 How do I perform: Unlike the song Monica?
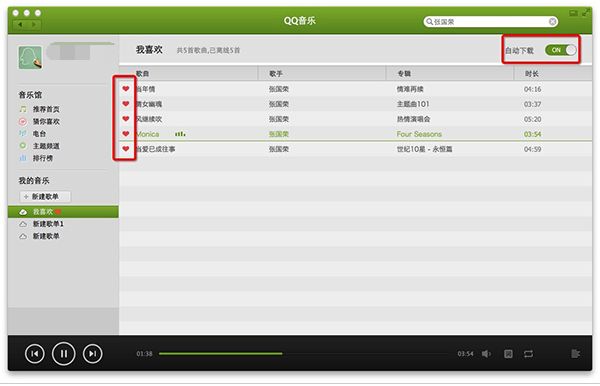coord(126,134)
